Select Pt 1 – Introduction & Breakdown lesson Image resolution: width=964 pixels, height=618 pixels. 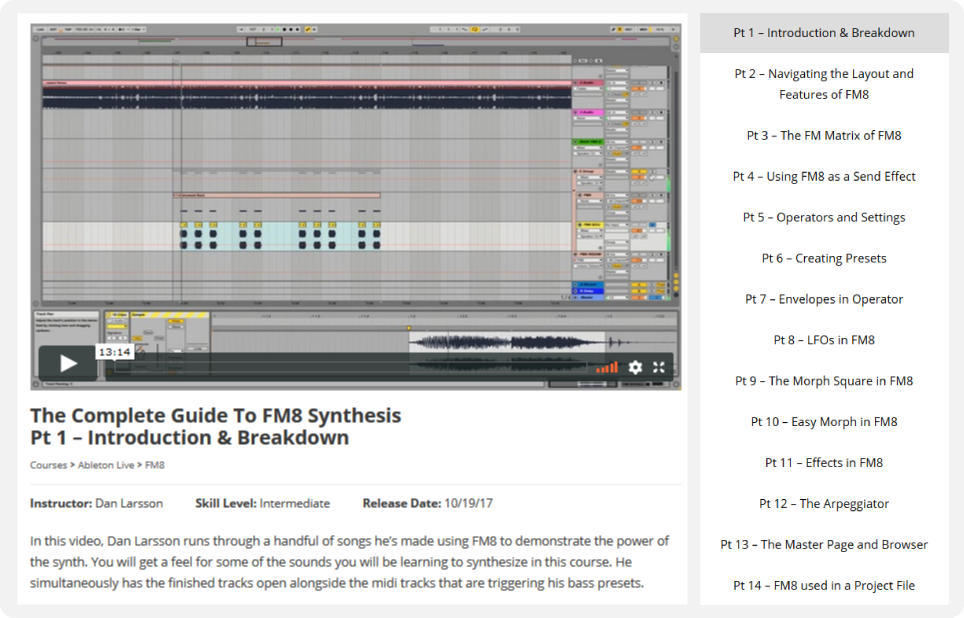tap(824, 33)
